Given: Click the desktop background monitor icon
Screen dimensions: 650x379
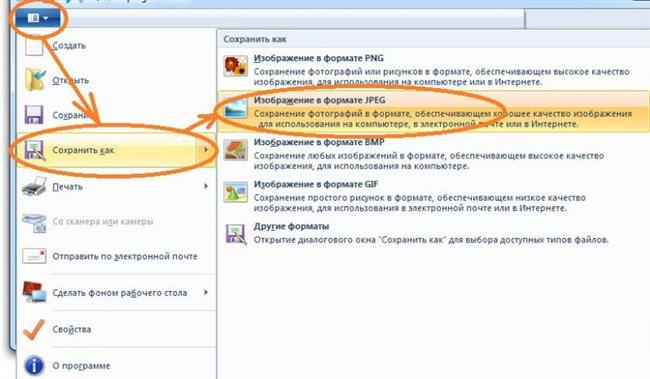Looking at the screenshot, I should 34,292.
